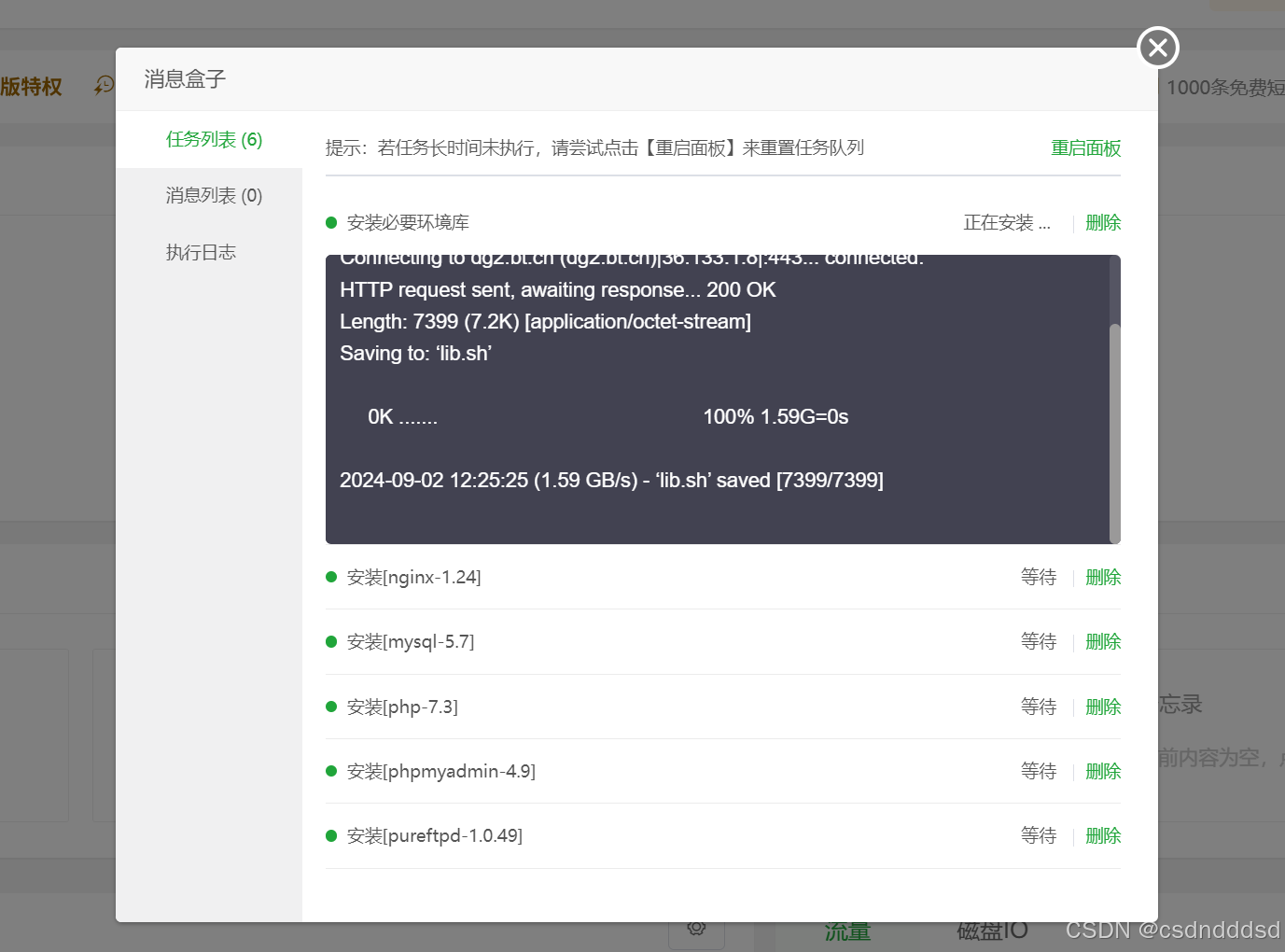Click the green dot beside 安装必要环境库
The width and height of the screenshot is (1285, 952).
(330, 222)
